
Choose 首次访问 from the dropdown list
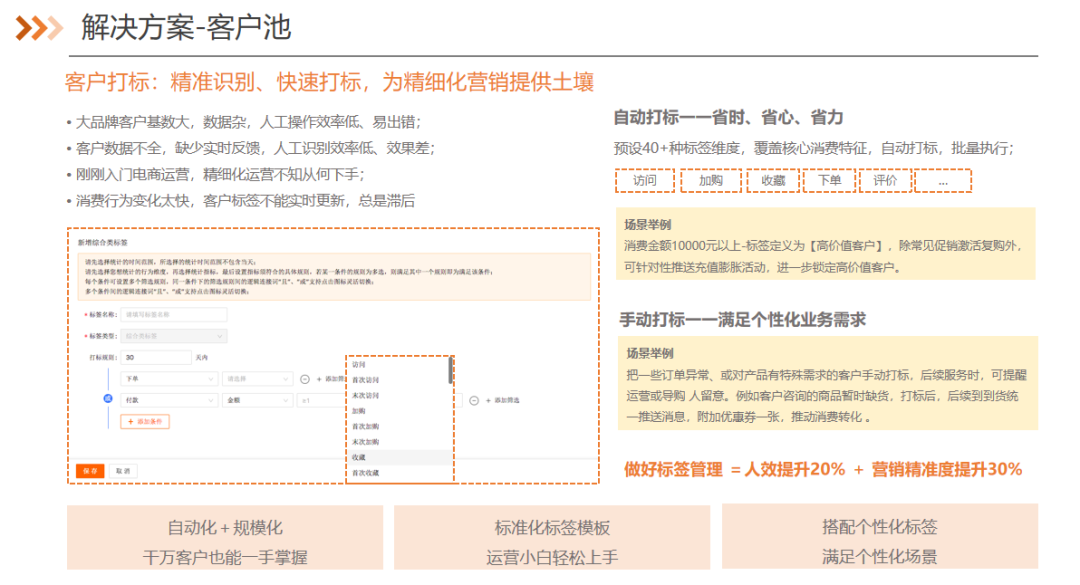366,380
